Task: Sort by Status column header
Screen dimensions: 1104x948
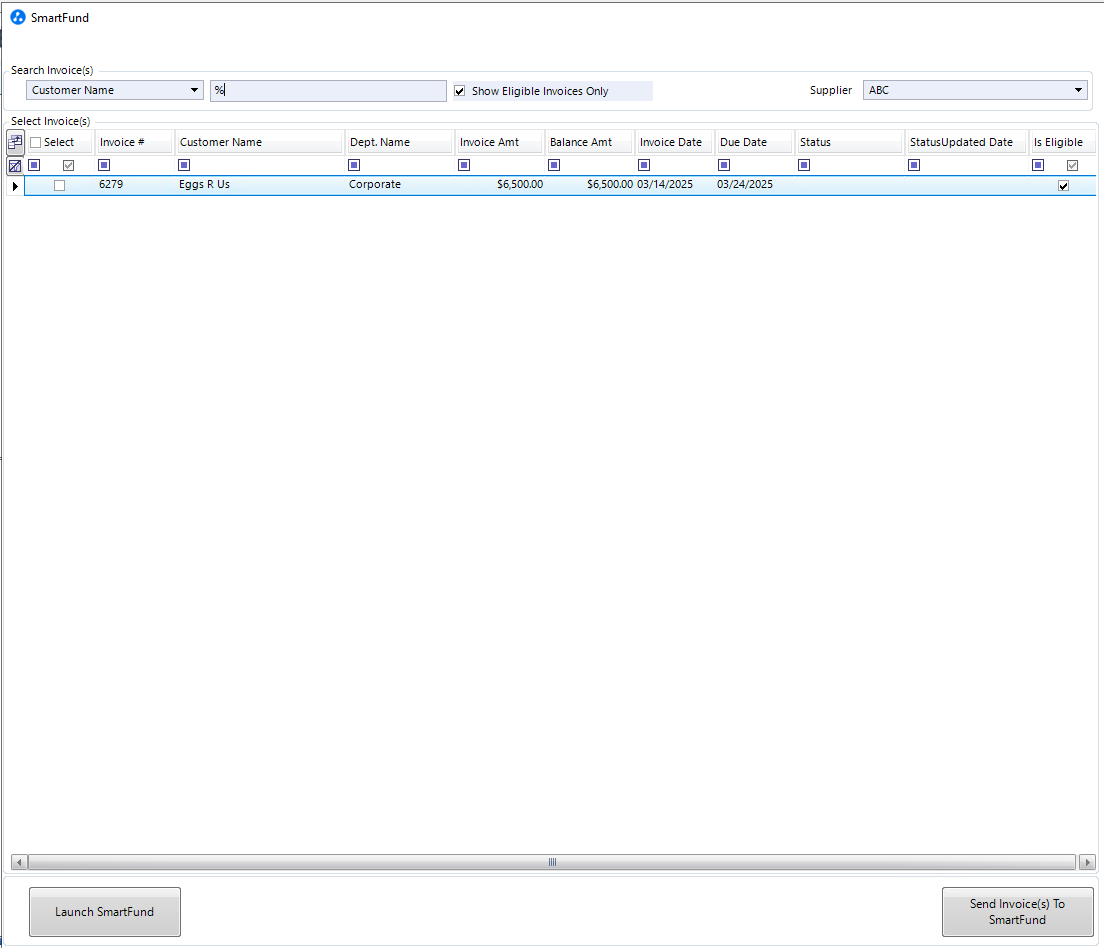Action: click(x=849, y=142)
